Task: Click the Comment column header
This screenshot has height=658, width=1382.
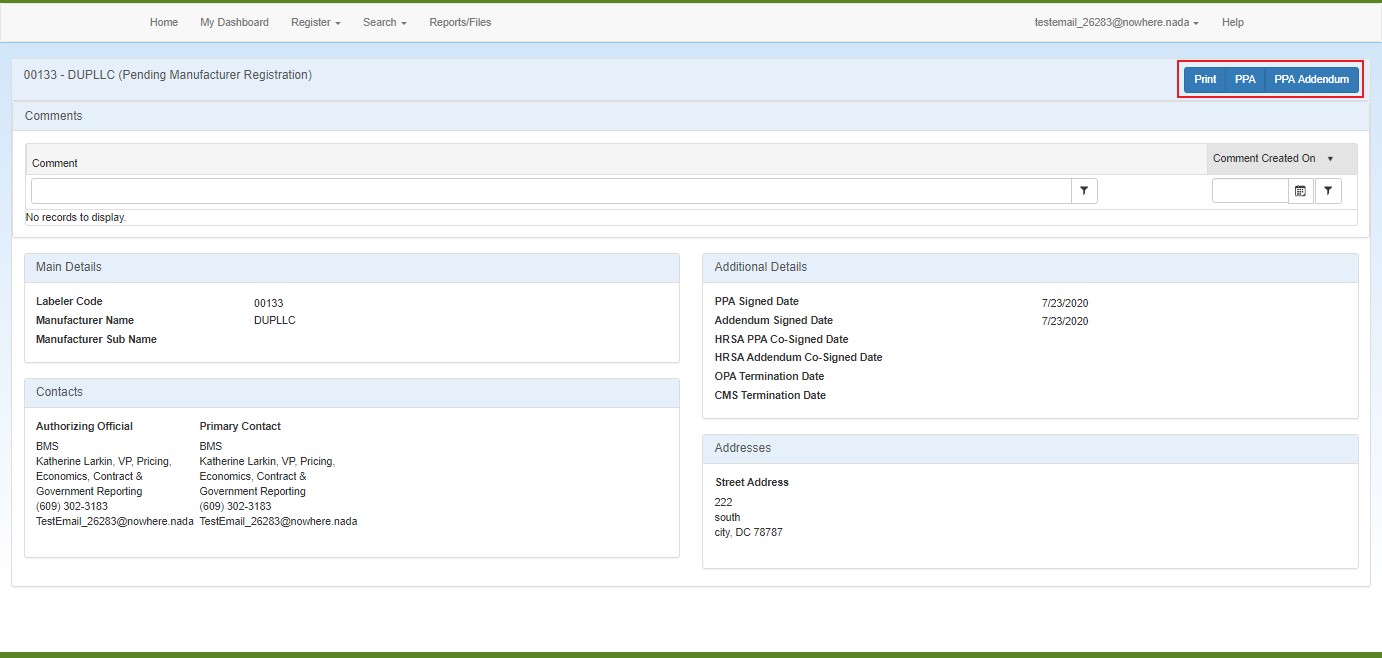Action: pyautogui.click(x=55, y=163)
